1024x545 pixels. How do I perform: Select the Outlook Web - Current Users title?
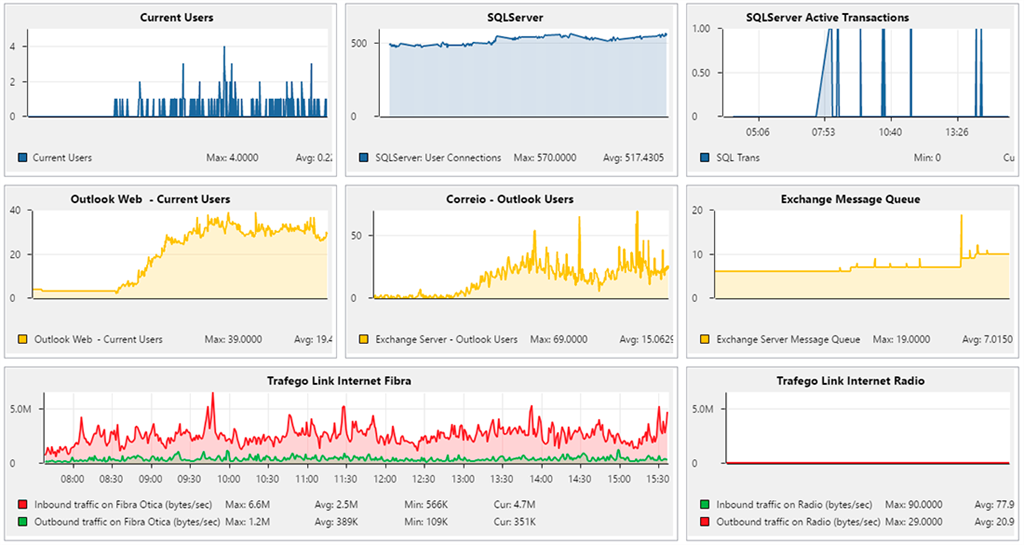coord(150,199)
